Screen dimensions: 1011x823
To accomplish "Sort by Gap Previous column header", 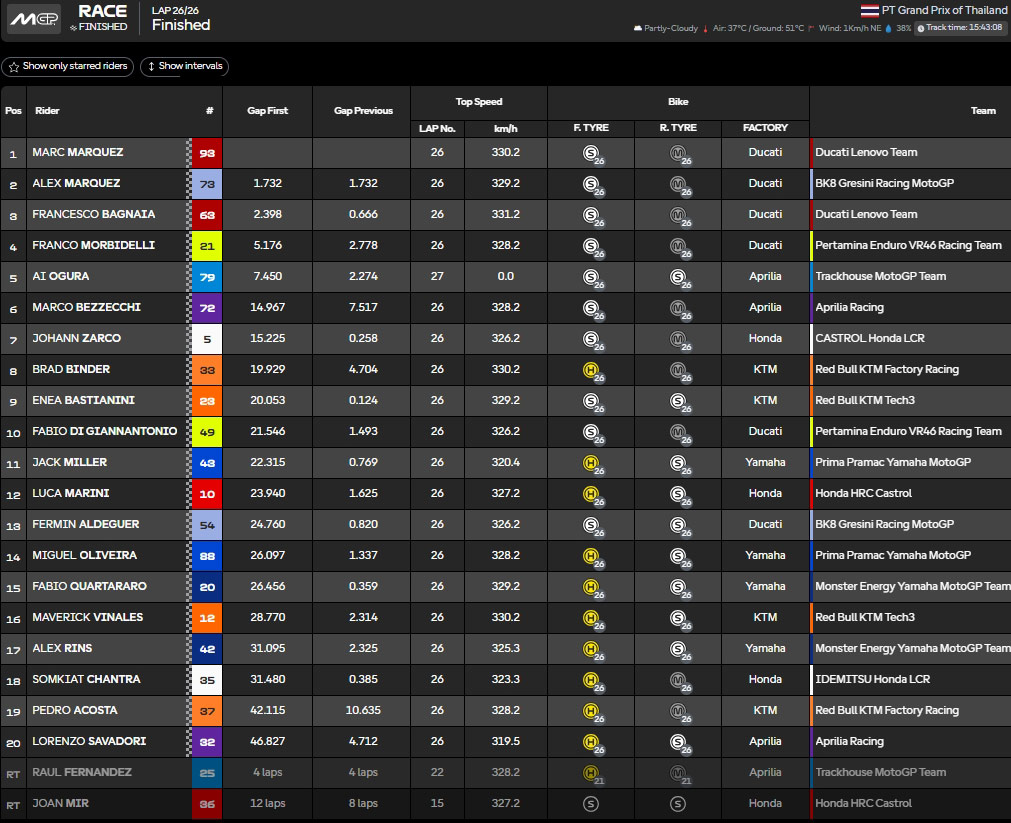I will pyautogui.click(x=363, y=111).
